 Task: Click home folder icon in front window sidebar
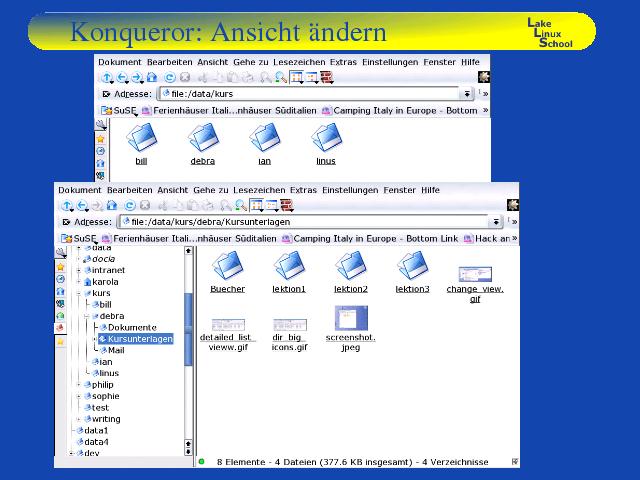[60, 291]
